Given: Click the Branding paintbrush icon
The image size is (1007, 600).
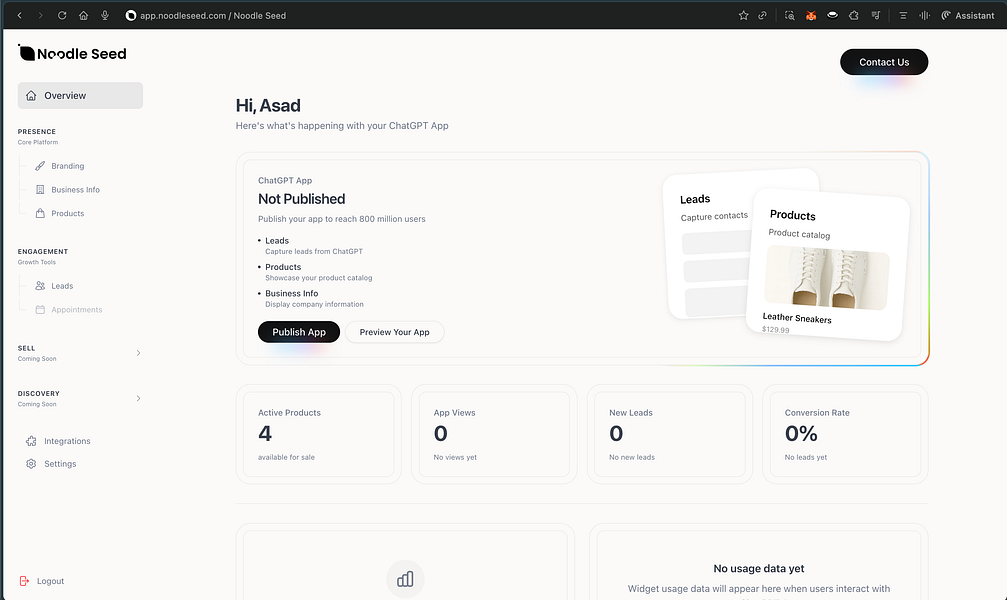Looking at the screenshot, I should point(40,166).
